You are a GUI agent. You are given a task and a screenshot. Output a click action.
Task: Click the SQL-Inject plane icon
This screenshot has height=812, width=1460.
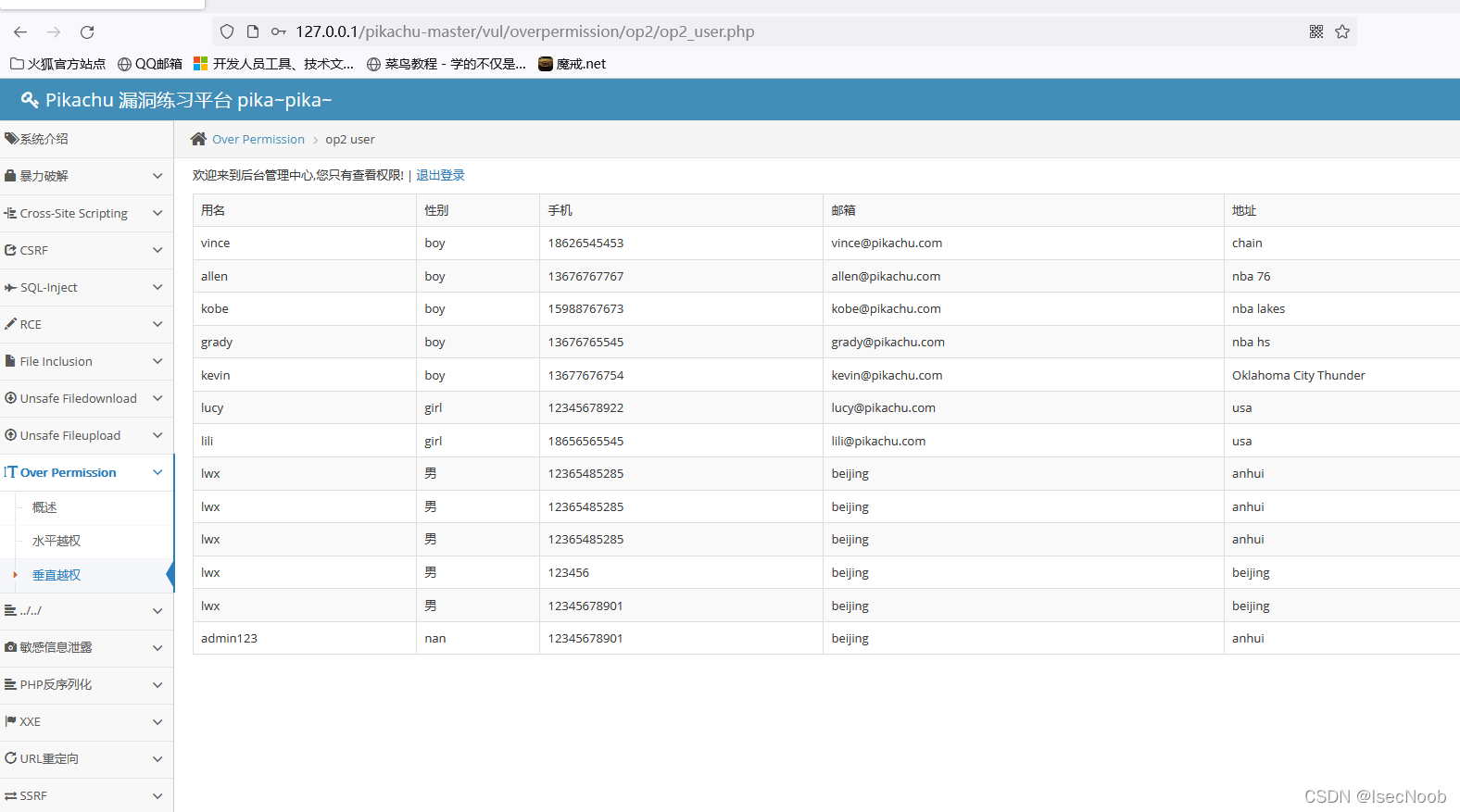click(10, 287)
